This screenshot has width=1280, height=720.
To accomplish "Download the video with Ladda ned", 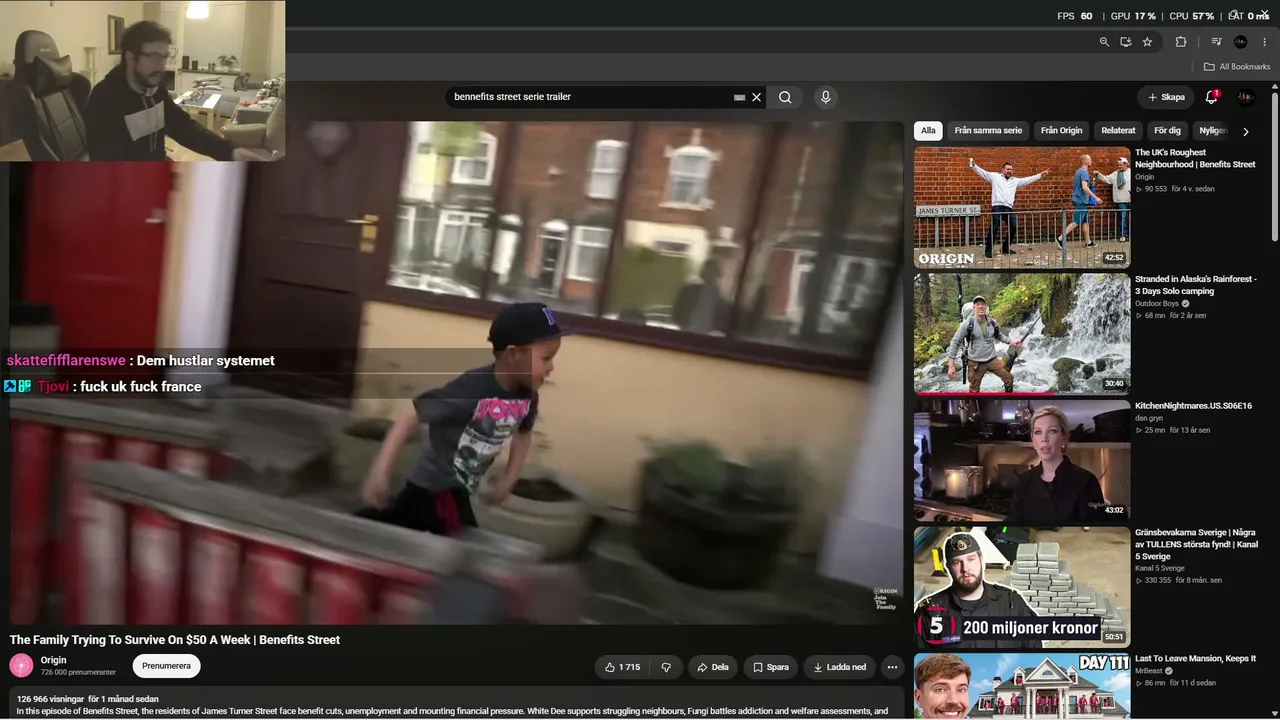I will point(840,667).
